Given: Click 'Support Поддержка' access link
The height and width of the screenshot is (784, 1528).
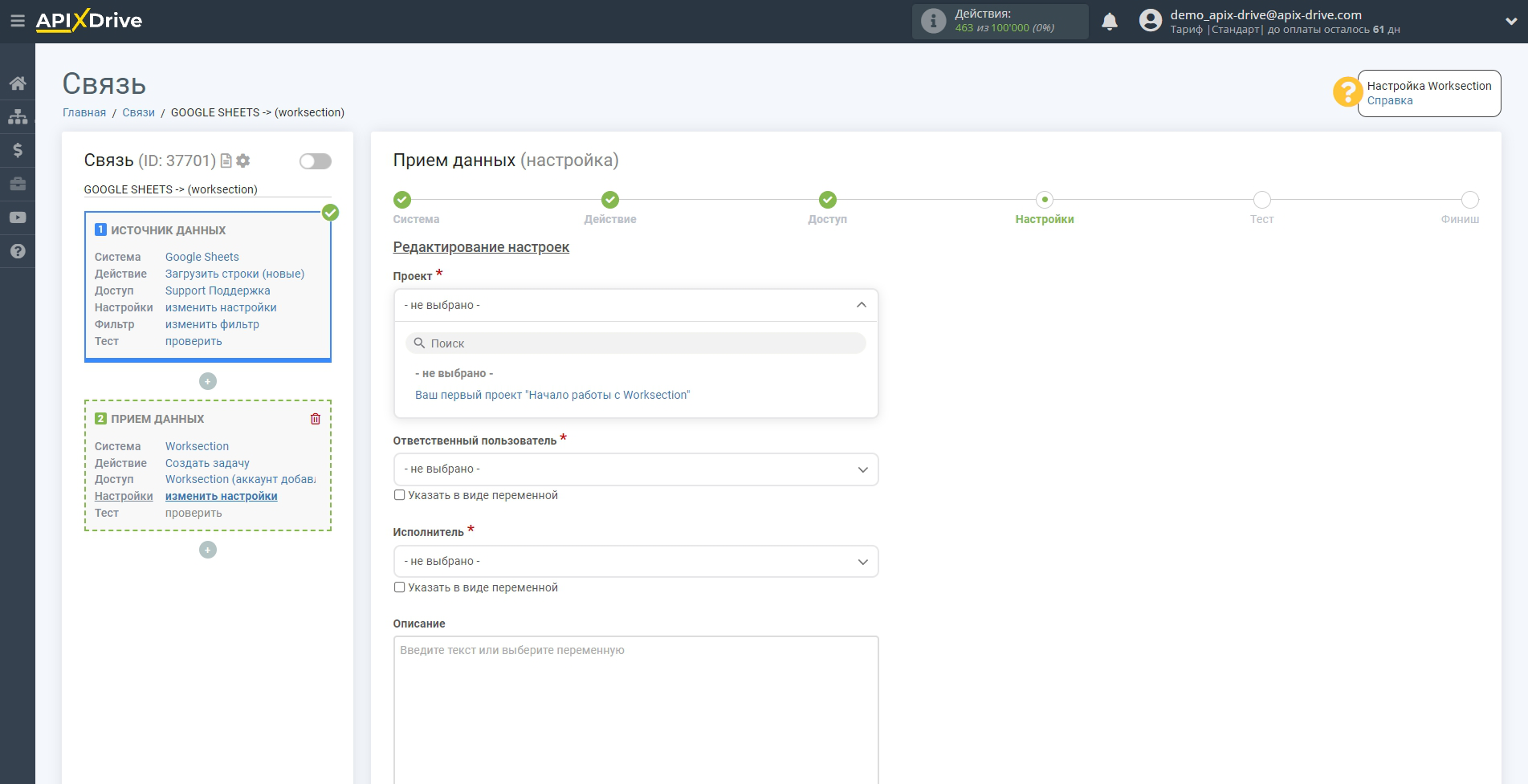Looking at the screenshot, I should (x=218, y=290).
